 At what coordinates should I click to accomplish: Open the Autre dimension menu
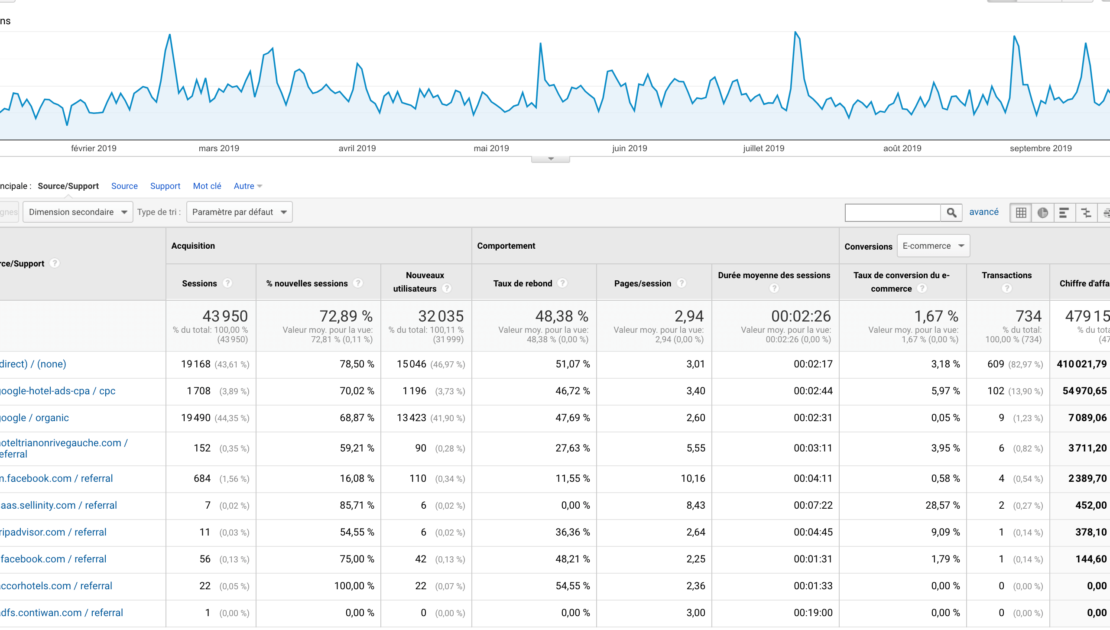[248, 186]
